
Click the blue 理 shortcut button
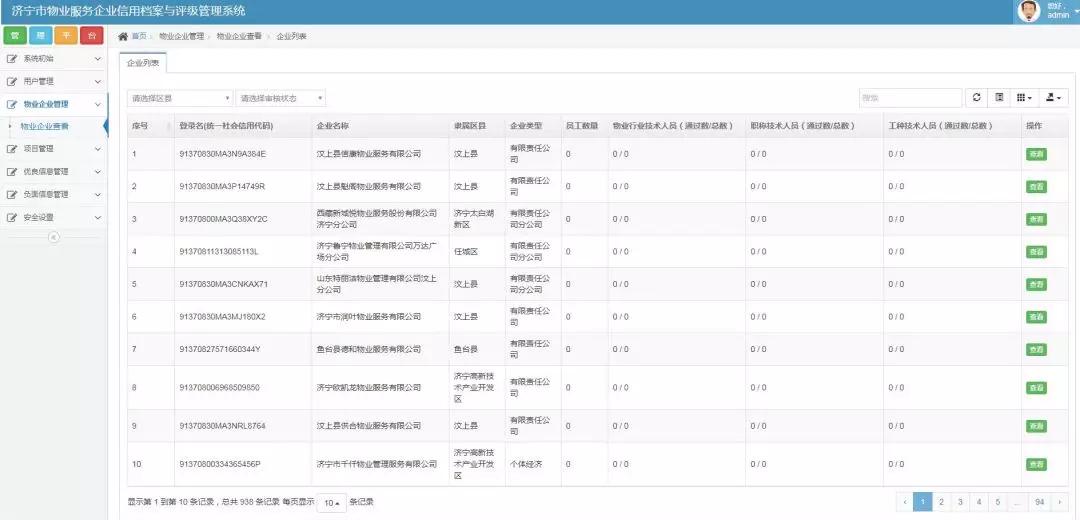tap(41, 36)
